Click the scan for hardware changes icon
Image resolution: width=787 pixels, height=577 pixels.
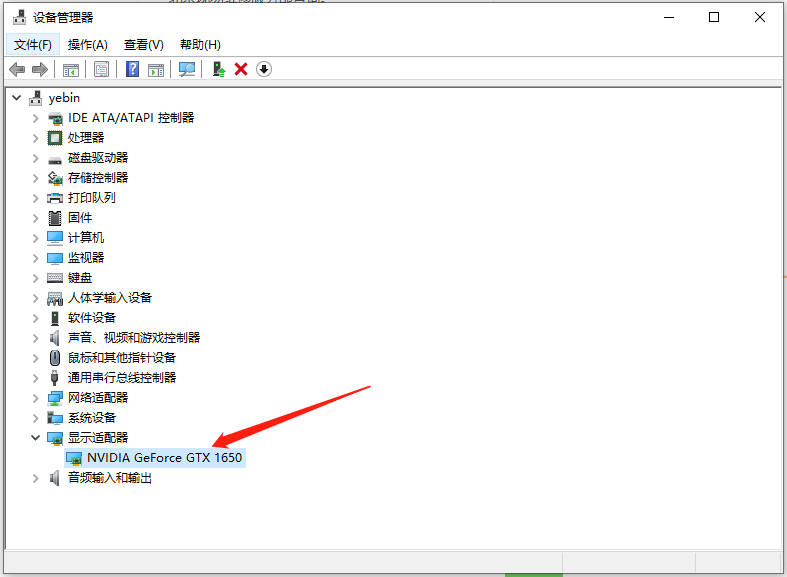(x=186, y=69)
